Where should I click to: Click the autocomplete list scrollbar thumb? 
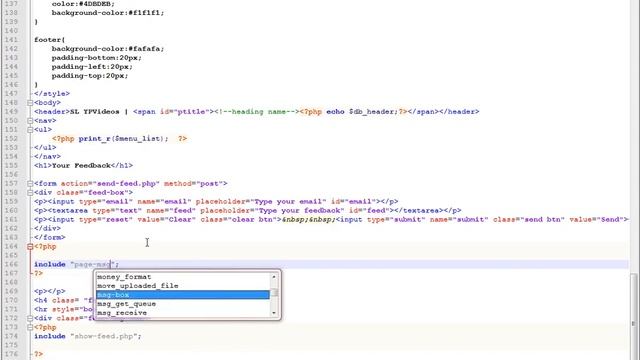pyautogui.click(x=274, y=292)
